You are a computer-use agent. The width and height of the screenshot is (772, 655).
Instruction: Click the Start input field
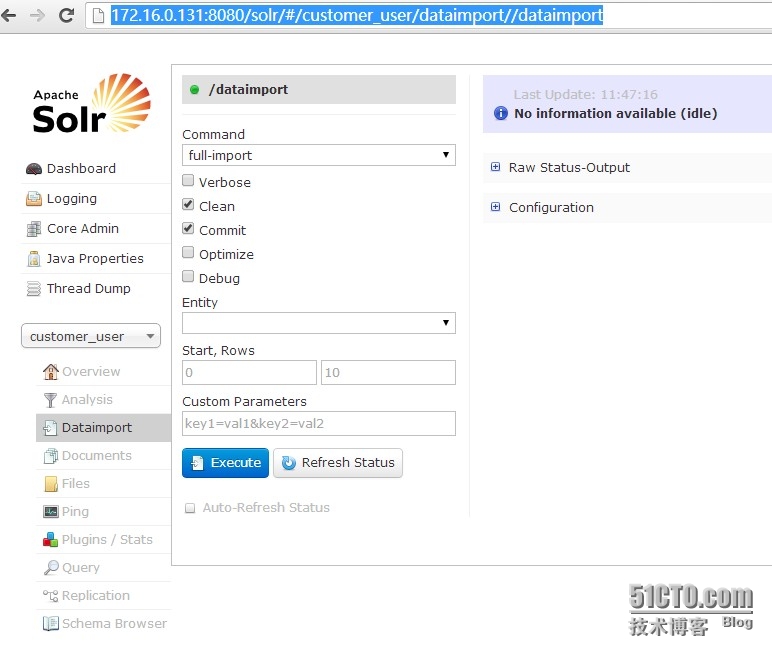(249, 372)
